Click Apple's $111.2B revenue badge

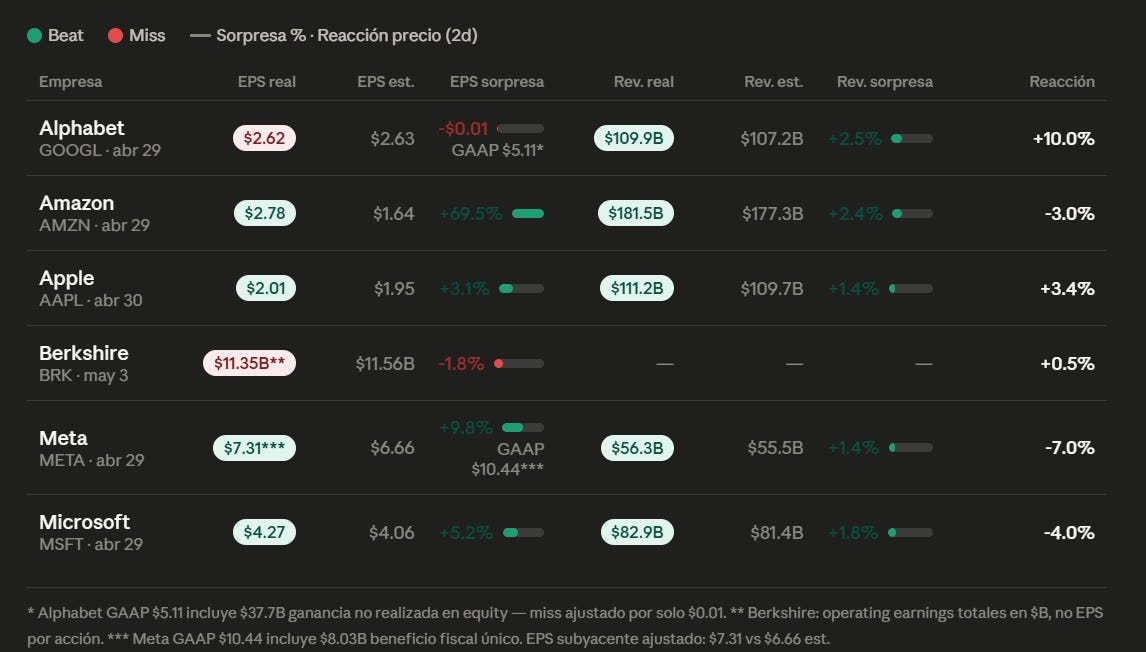(x=637, y=288)
